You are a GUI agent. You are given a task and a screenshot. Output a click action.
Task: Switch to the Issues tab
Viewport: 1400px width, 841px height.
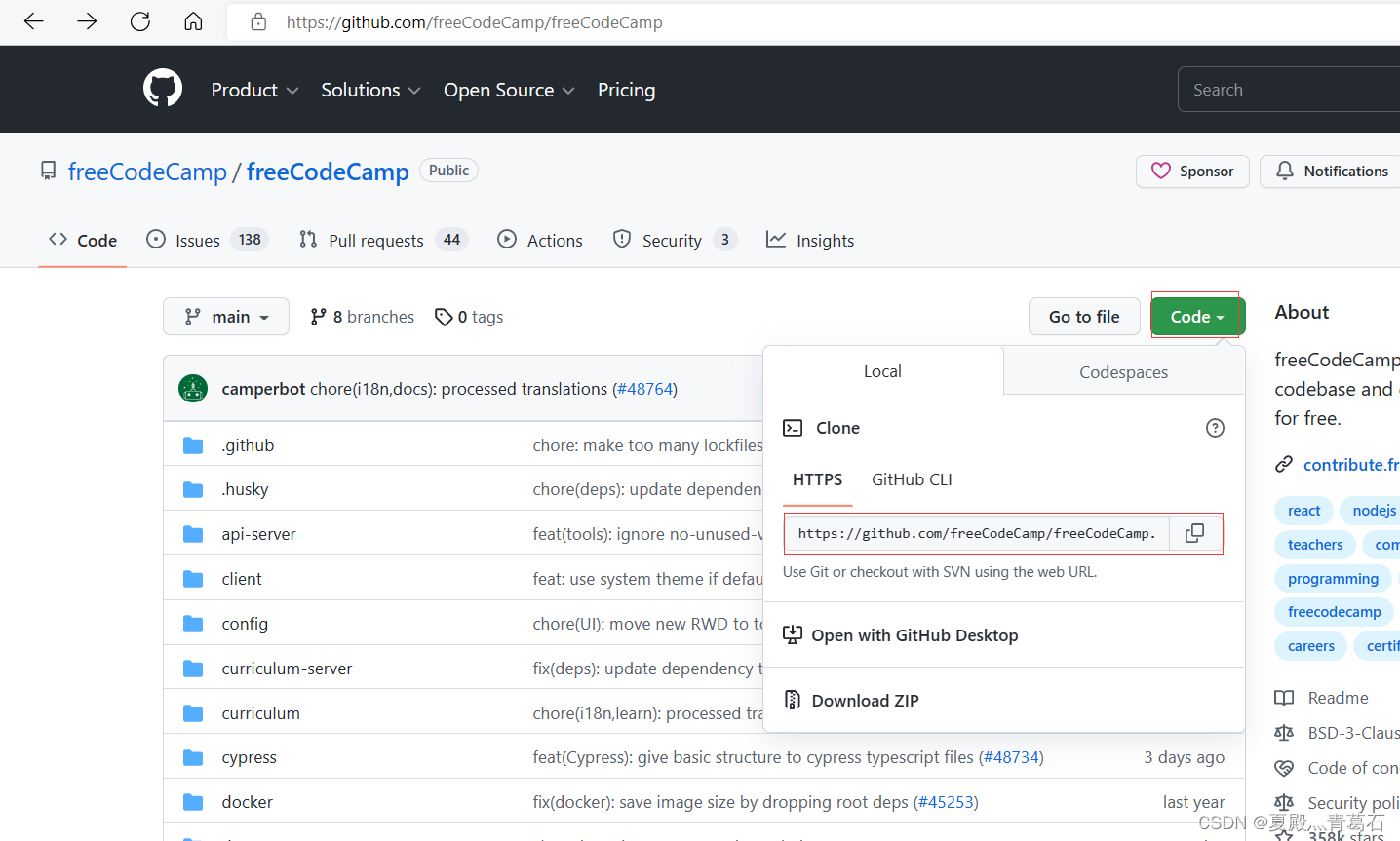[207, 240]
